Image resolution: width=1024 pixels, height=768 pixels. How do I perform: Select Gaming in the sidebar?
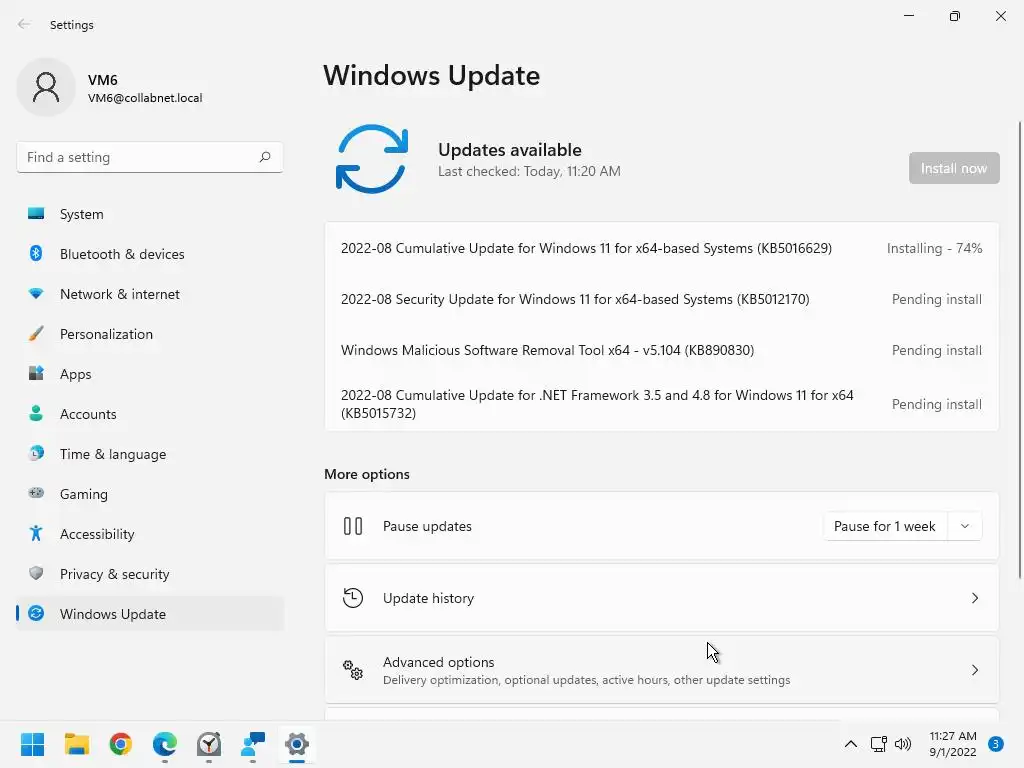pyautogui.click(x=150, y=493)
